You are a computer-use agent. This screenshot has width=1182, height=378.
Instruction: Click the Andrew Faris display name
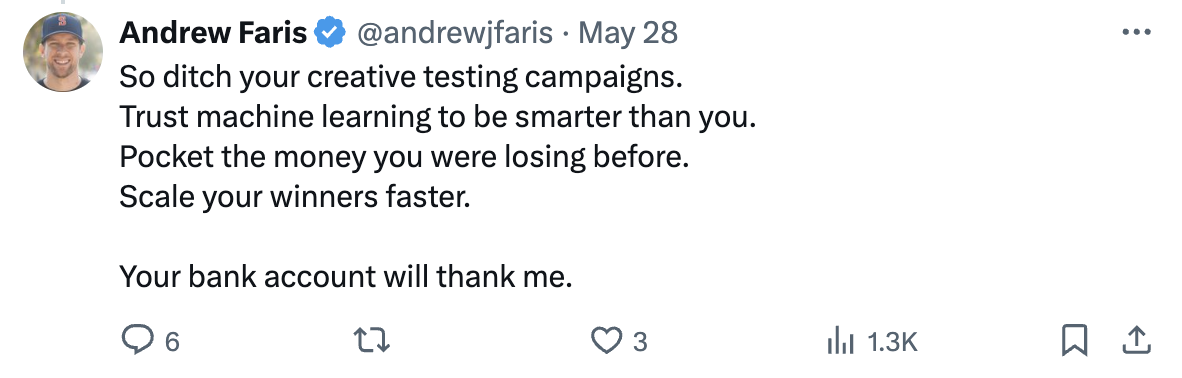point(213,33)
